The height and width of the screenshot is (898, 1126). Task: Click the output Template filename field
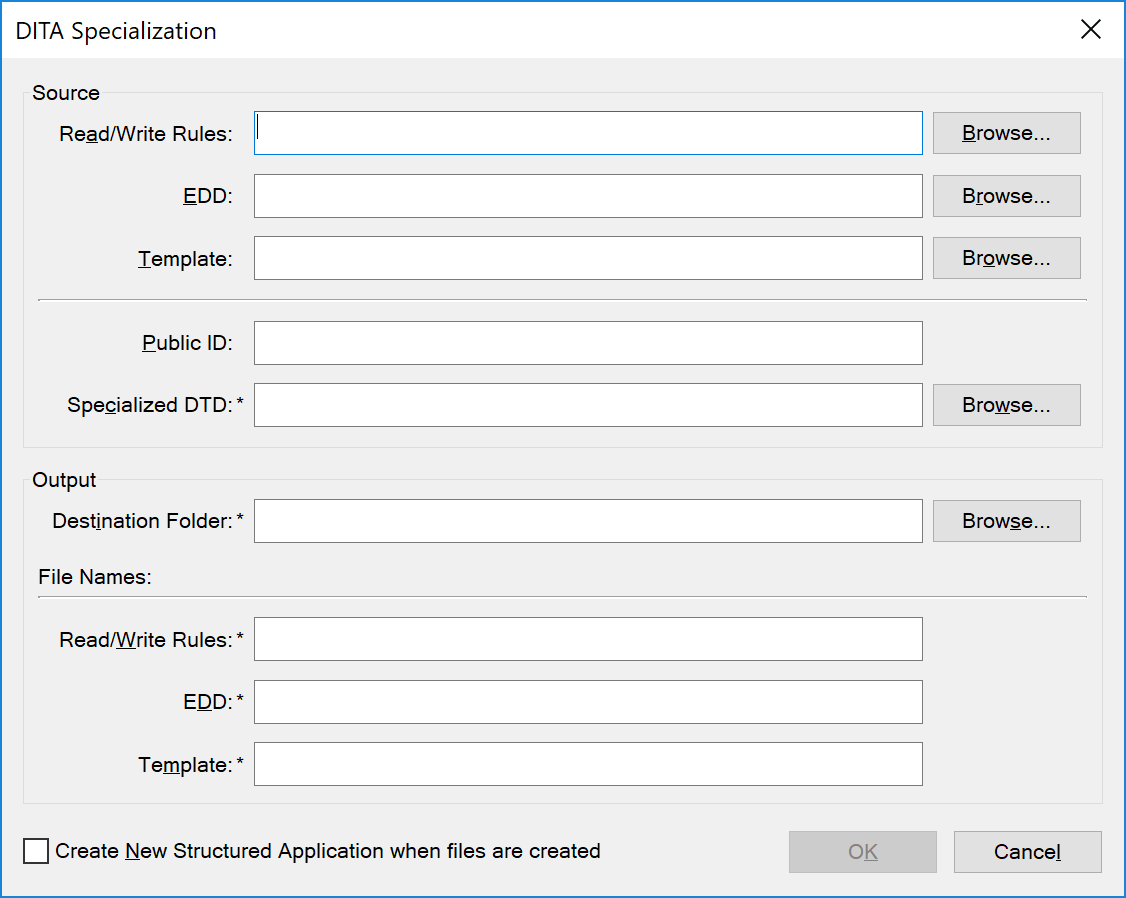[x=588, y=764]
